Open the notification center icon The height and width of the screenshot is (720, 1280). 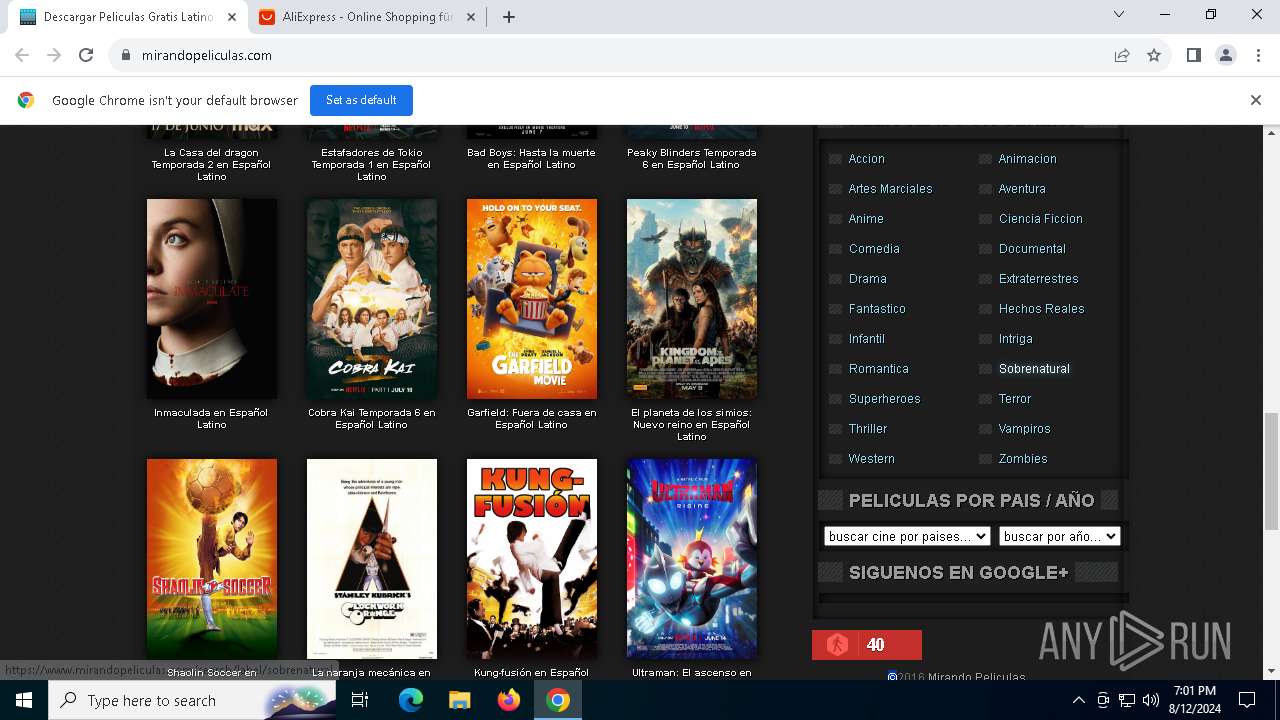pyautogui.click(x=1247, y=700)
